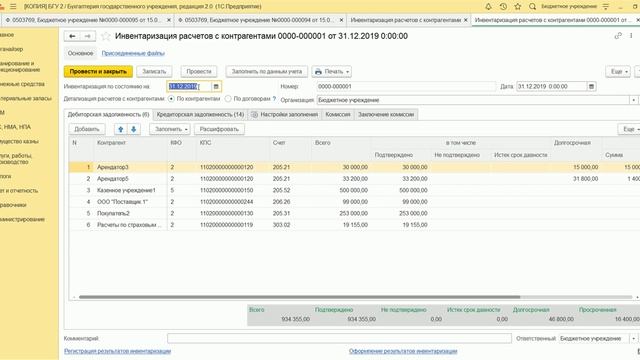Select row Казенное учреждение1
The width and height of the screenshot is (640, 360).
pos(354,190)
